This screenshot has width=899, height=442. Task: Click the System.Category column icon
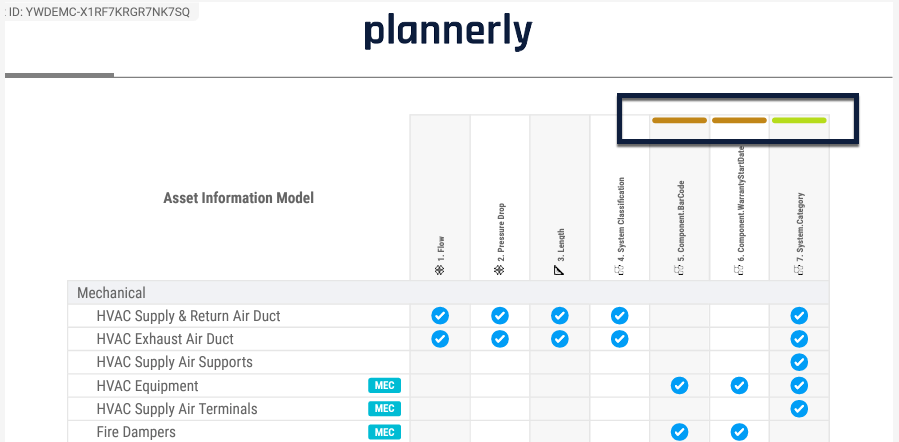coord(799,270)
